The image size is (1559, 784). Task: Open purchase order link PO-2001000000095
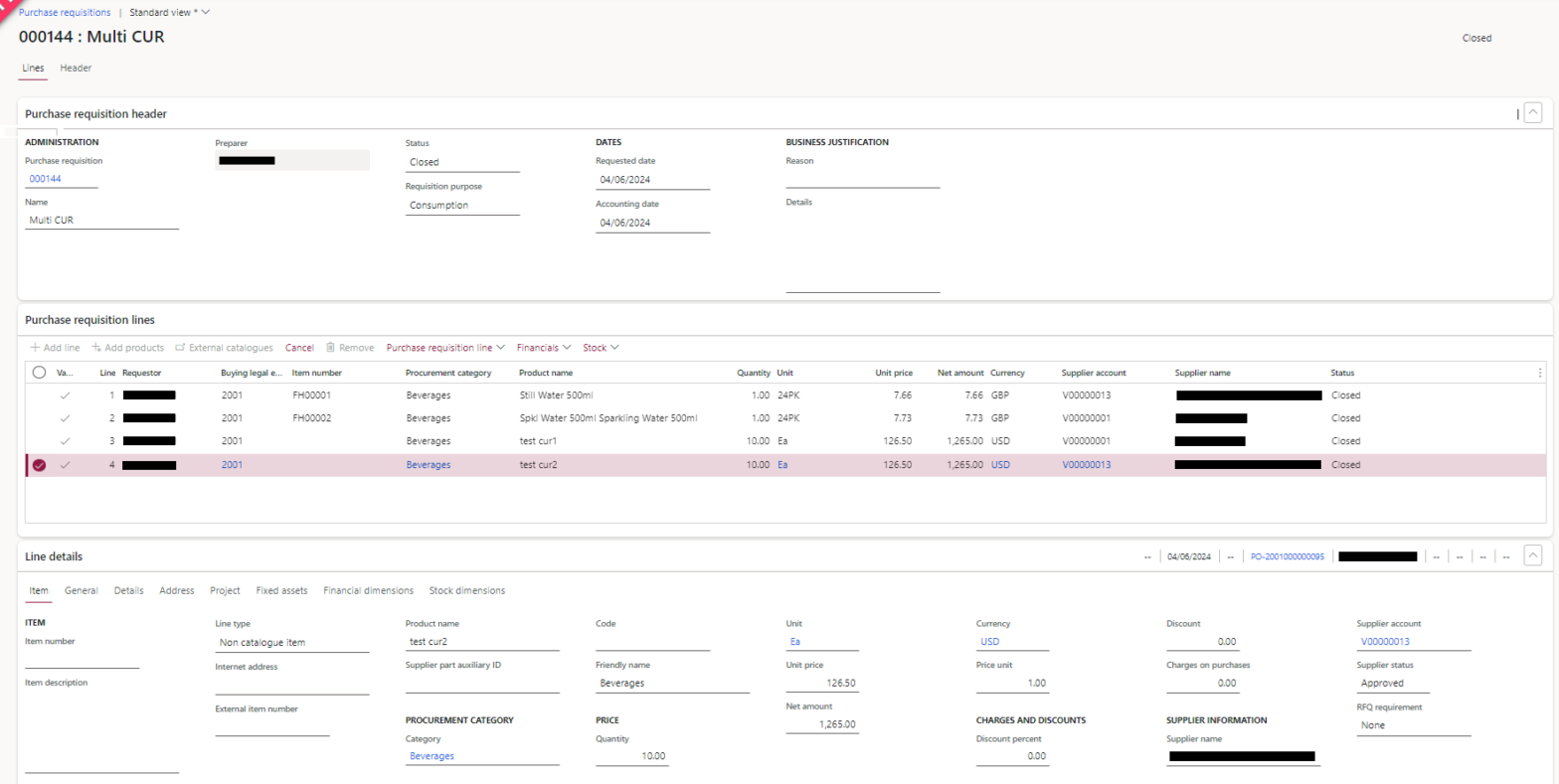click(x=1287, y=557)
